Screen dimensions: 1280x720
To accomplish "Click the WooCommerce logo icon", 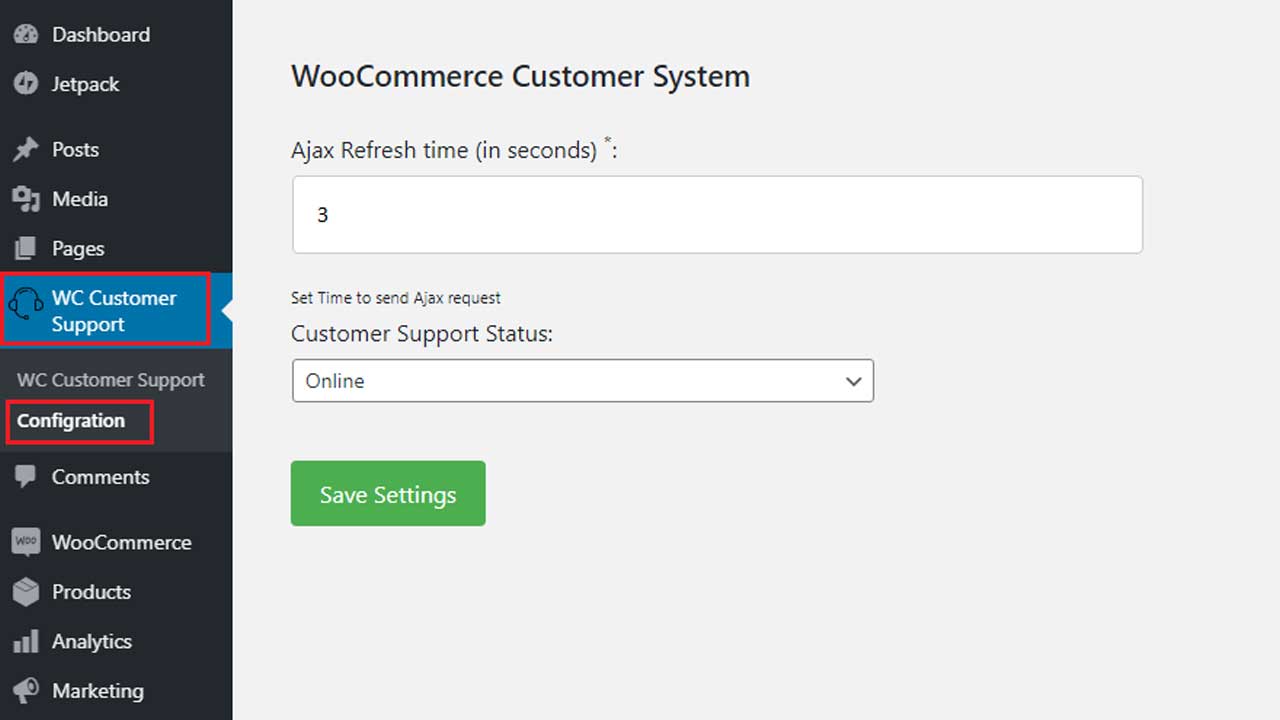I will 24,542.
